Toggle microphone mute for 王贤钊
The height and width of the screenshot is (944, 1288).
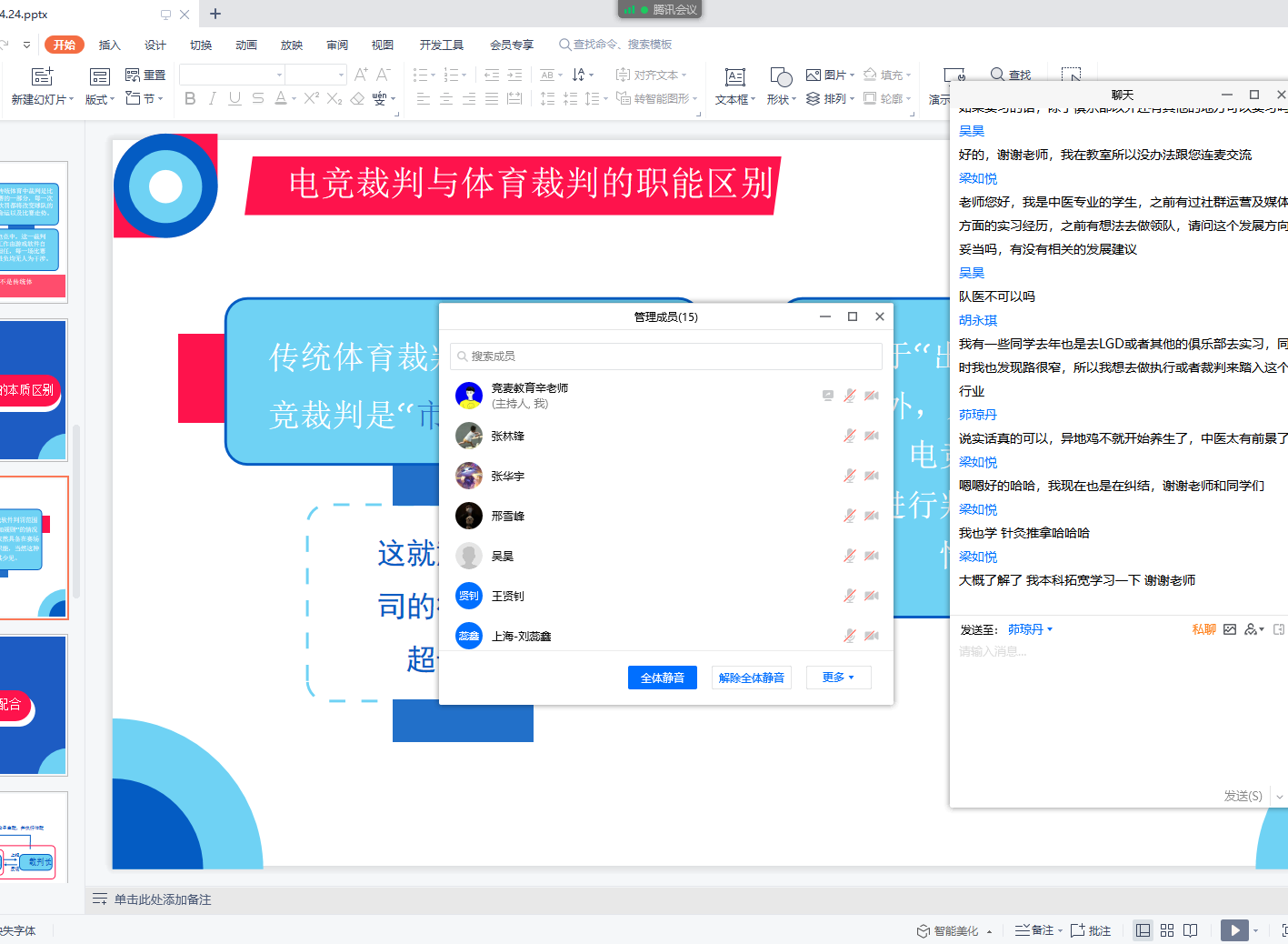849,597
